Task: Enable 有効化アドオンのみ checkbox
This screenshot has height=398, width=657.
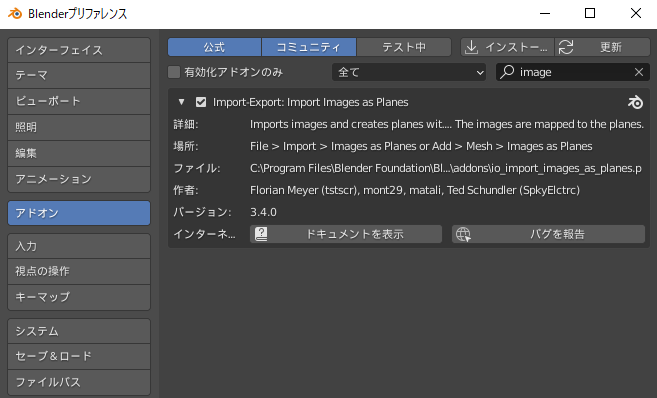Action: 174,72
